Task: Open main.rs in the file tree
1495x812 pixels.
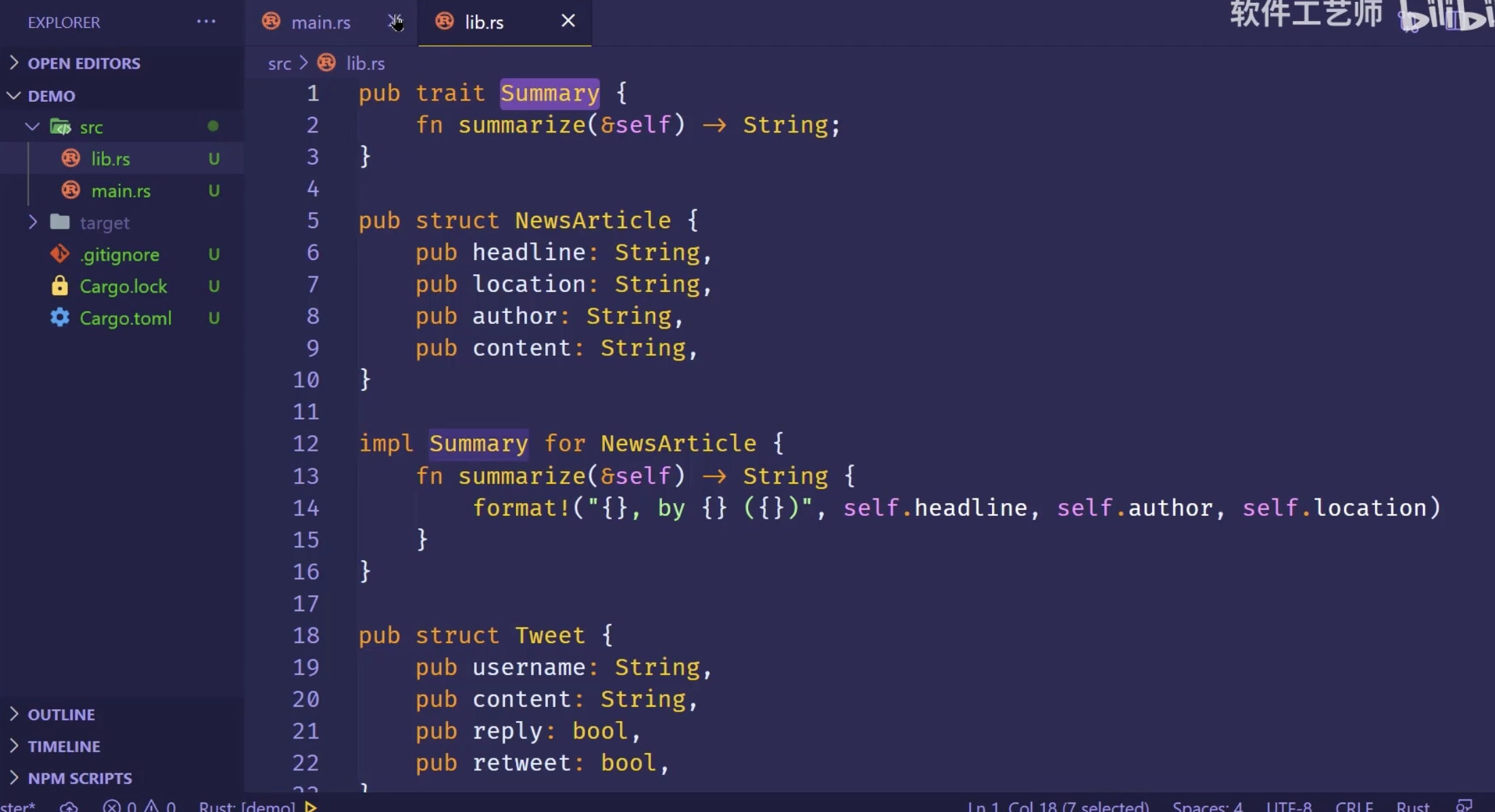Action: click(121, 191)
